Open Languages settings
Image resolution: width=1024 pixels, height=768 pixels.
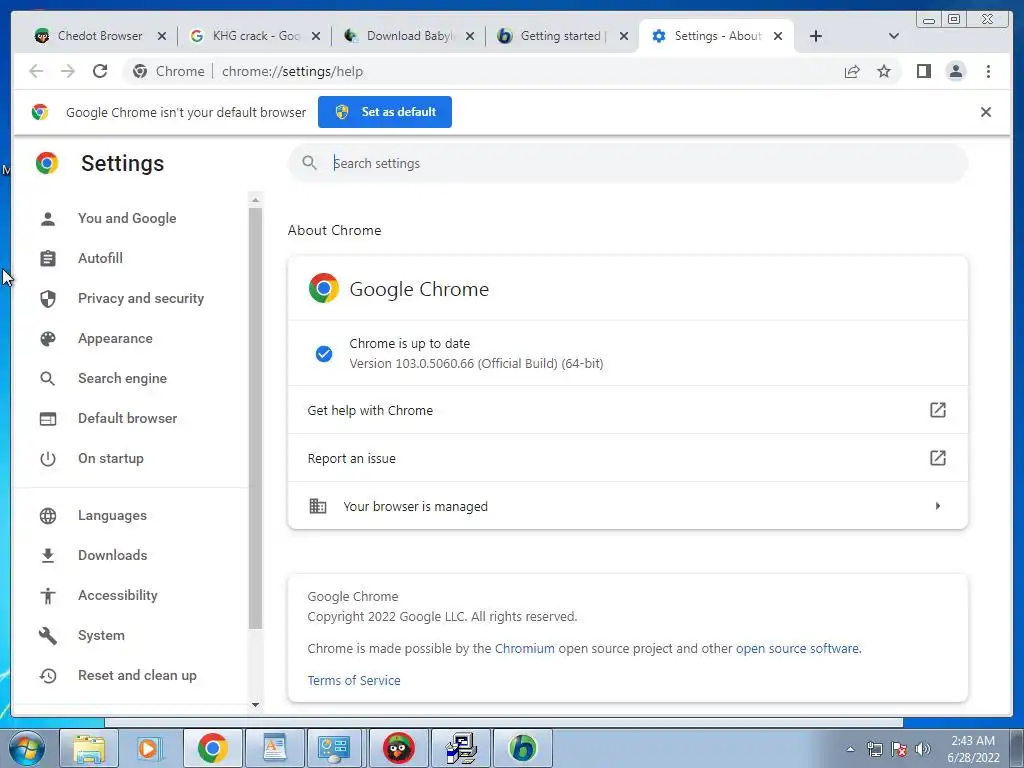(112, 515)
